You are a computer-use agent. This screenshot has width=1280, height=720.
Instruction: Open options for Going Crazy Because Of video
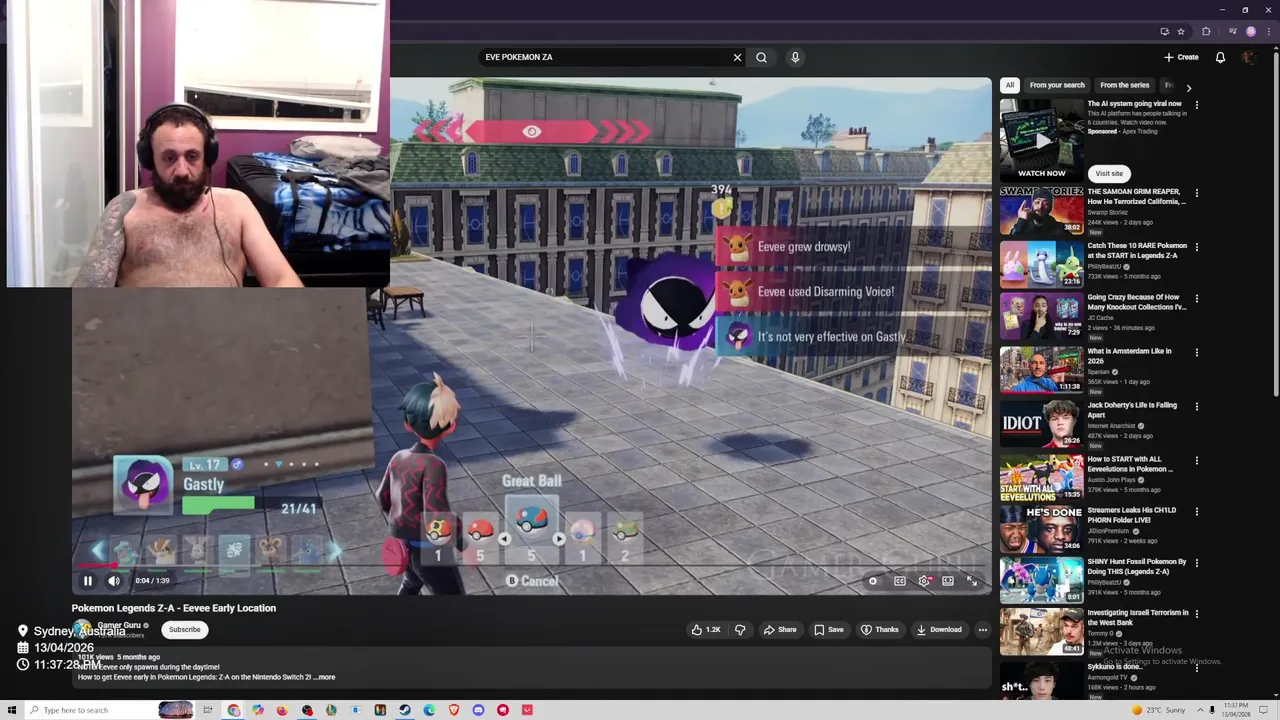pyautogui.click(x=1196, y=298)
